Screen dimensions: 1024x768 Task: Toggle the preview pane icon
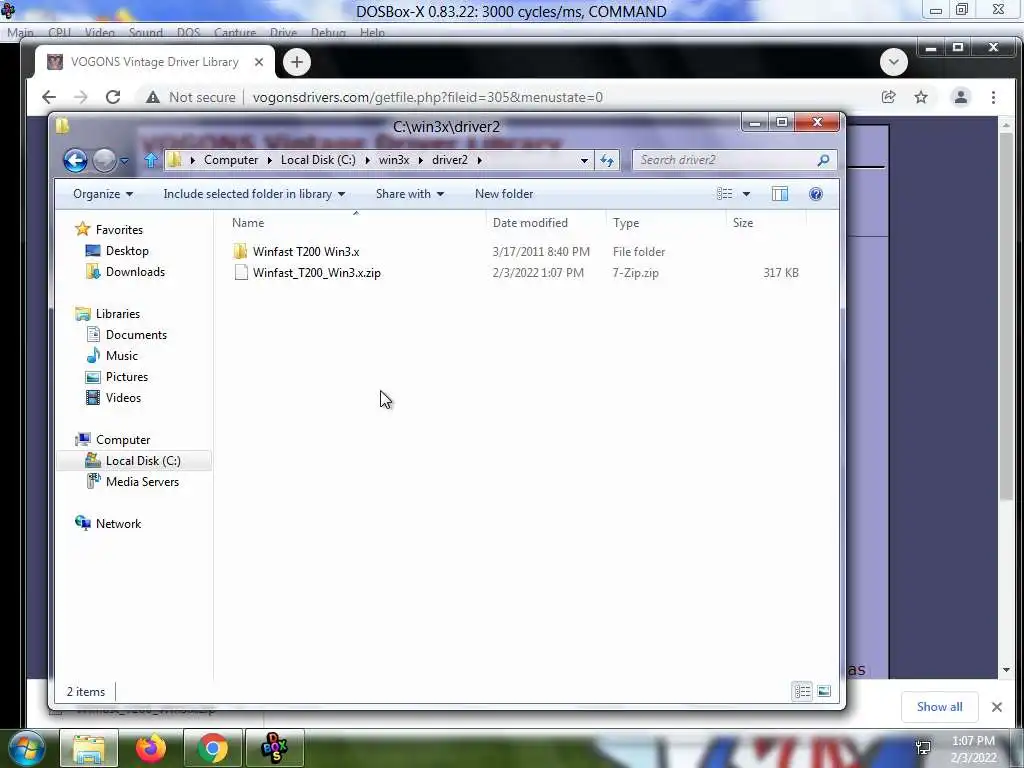(x=780, y=194)
